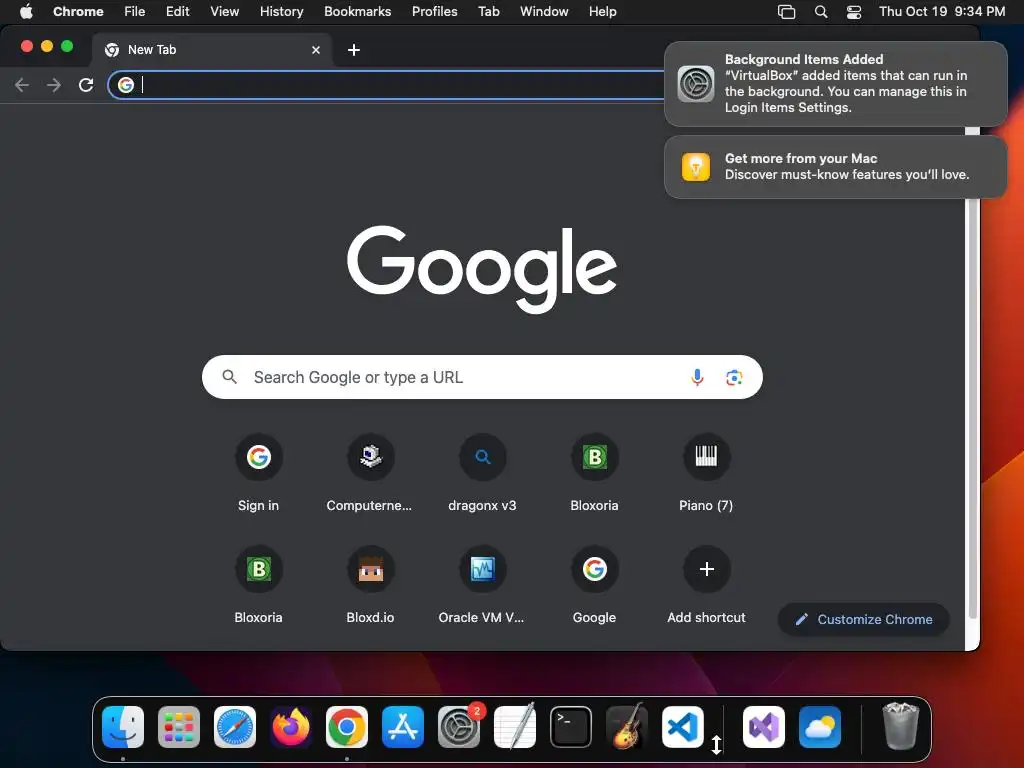Open the Sign in shortcut

pos(259,473)
